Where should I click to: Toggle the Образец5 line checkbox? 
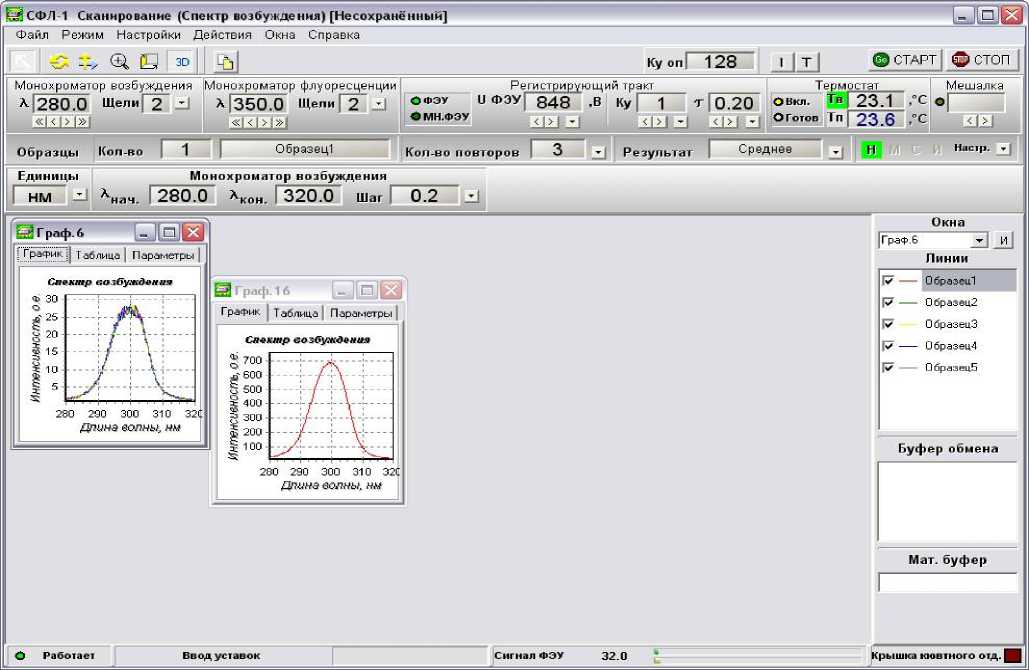(x=887, y=367)
